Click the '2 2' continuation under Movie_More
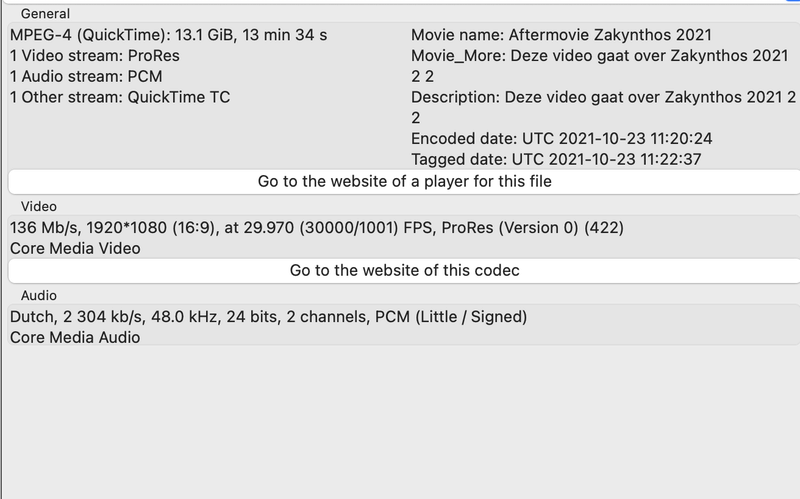 [x=421, y=76]
